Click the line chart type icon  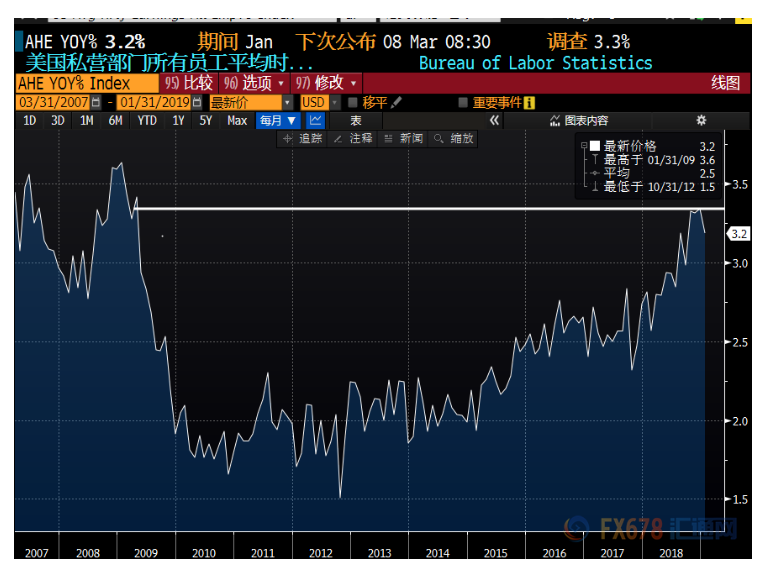click(316, 121)
